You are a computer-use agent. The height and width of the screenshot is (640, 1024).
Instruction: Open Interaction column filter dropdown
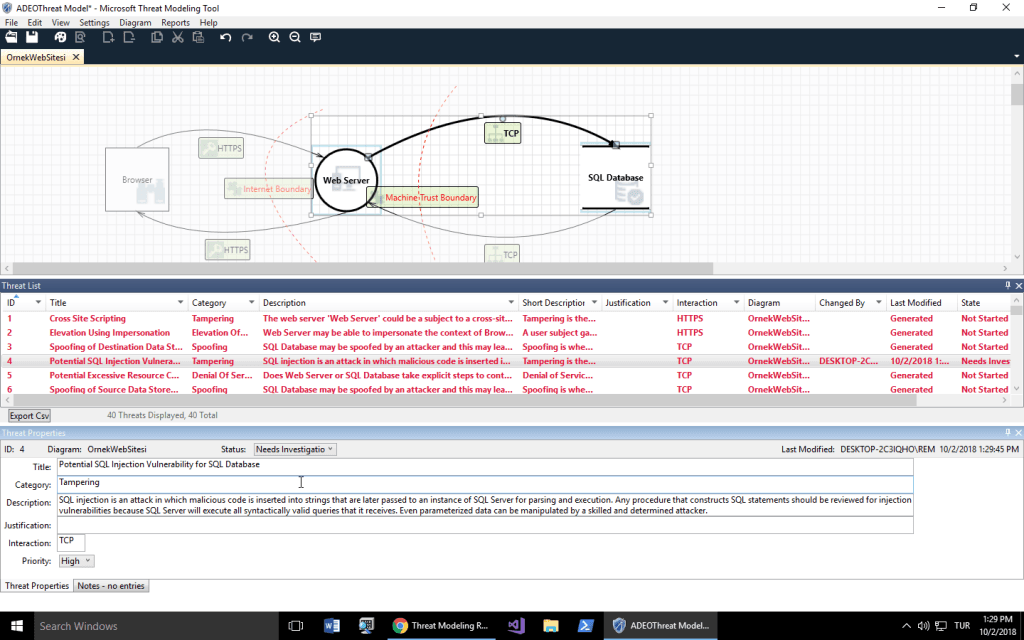(736, 302)
